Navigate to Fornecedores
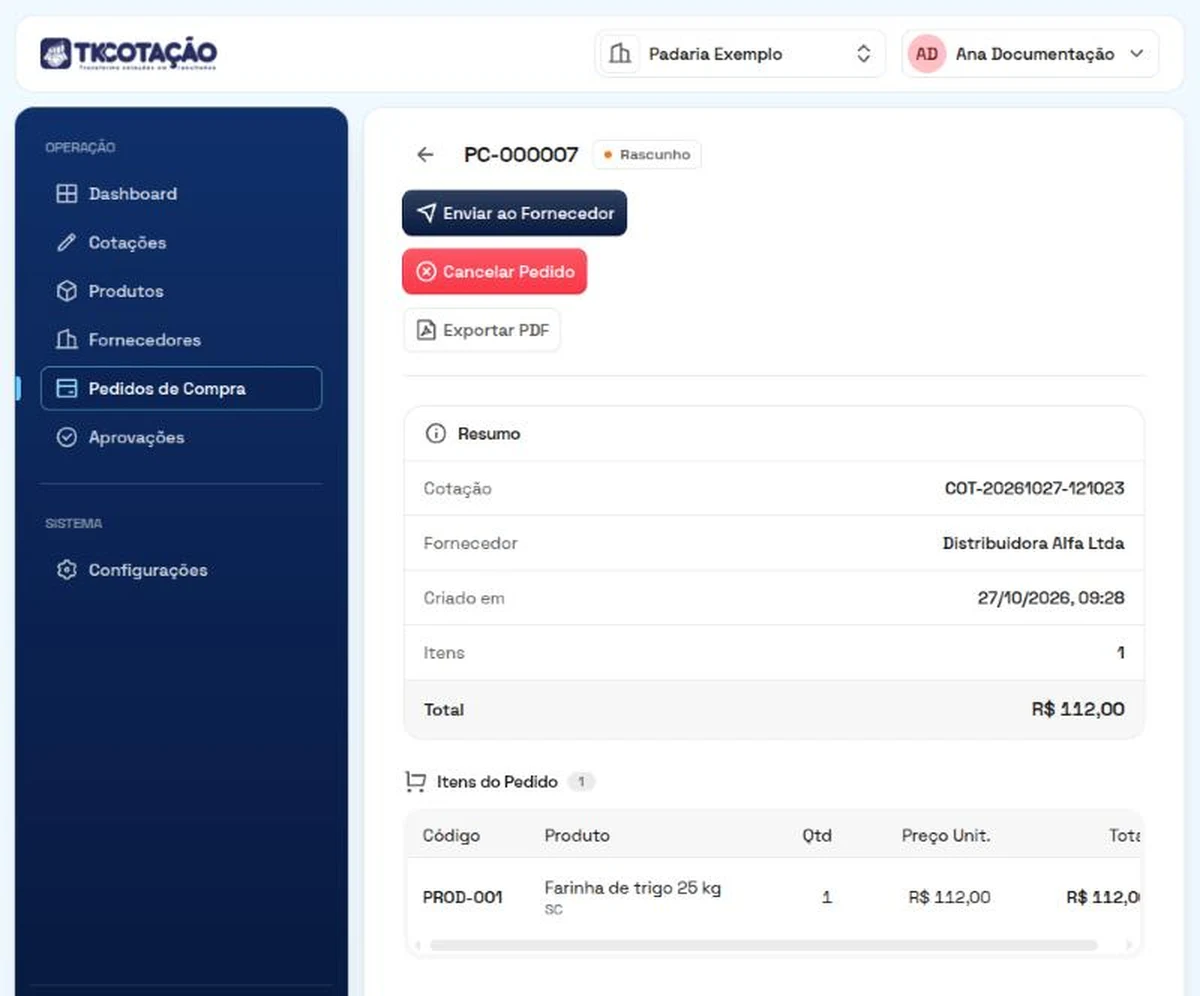The image size is (1200, 996). tap(181, 340)
